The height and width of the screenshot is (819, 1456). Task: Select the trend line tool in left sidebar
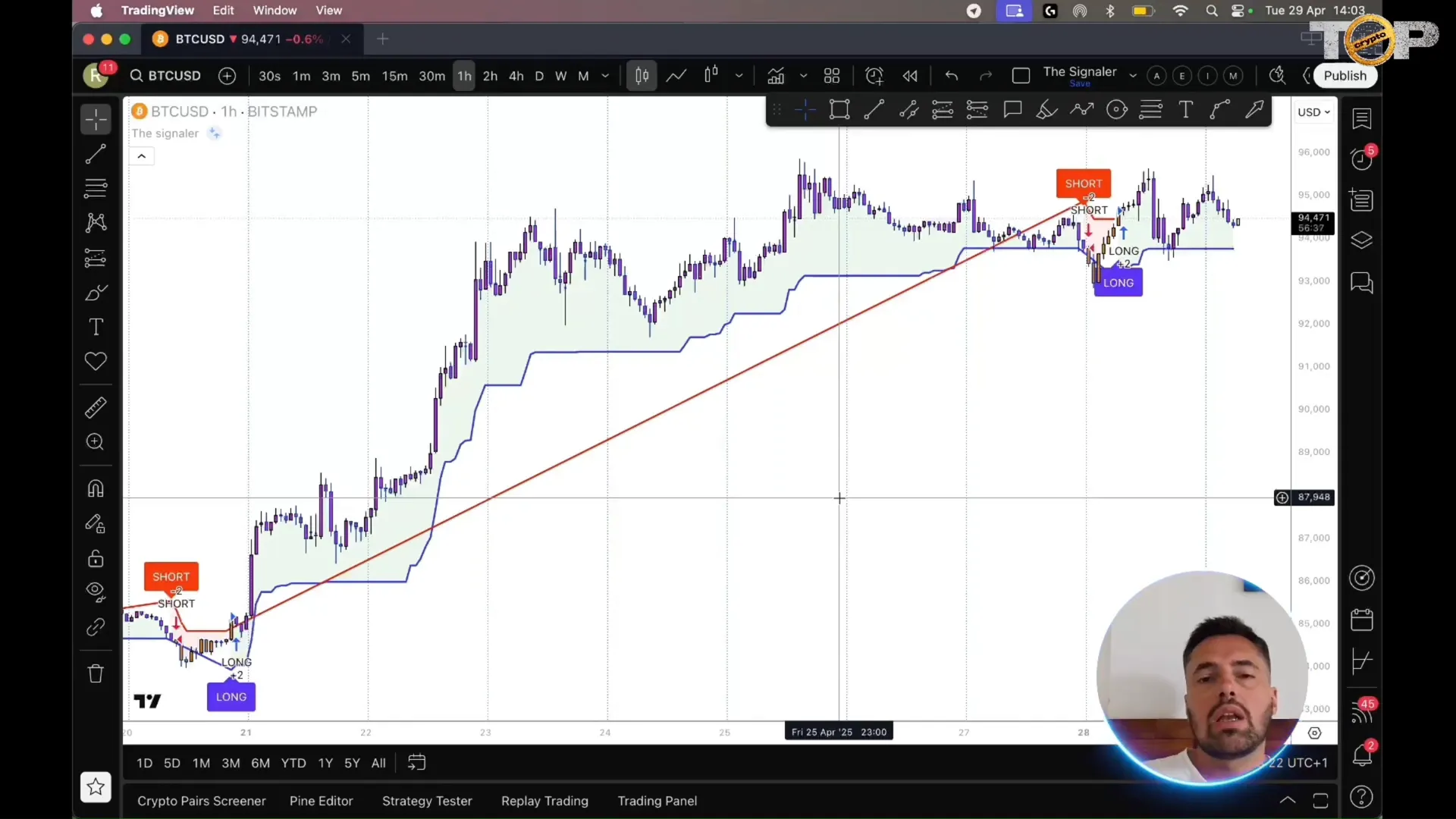[x=96, y=154]
